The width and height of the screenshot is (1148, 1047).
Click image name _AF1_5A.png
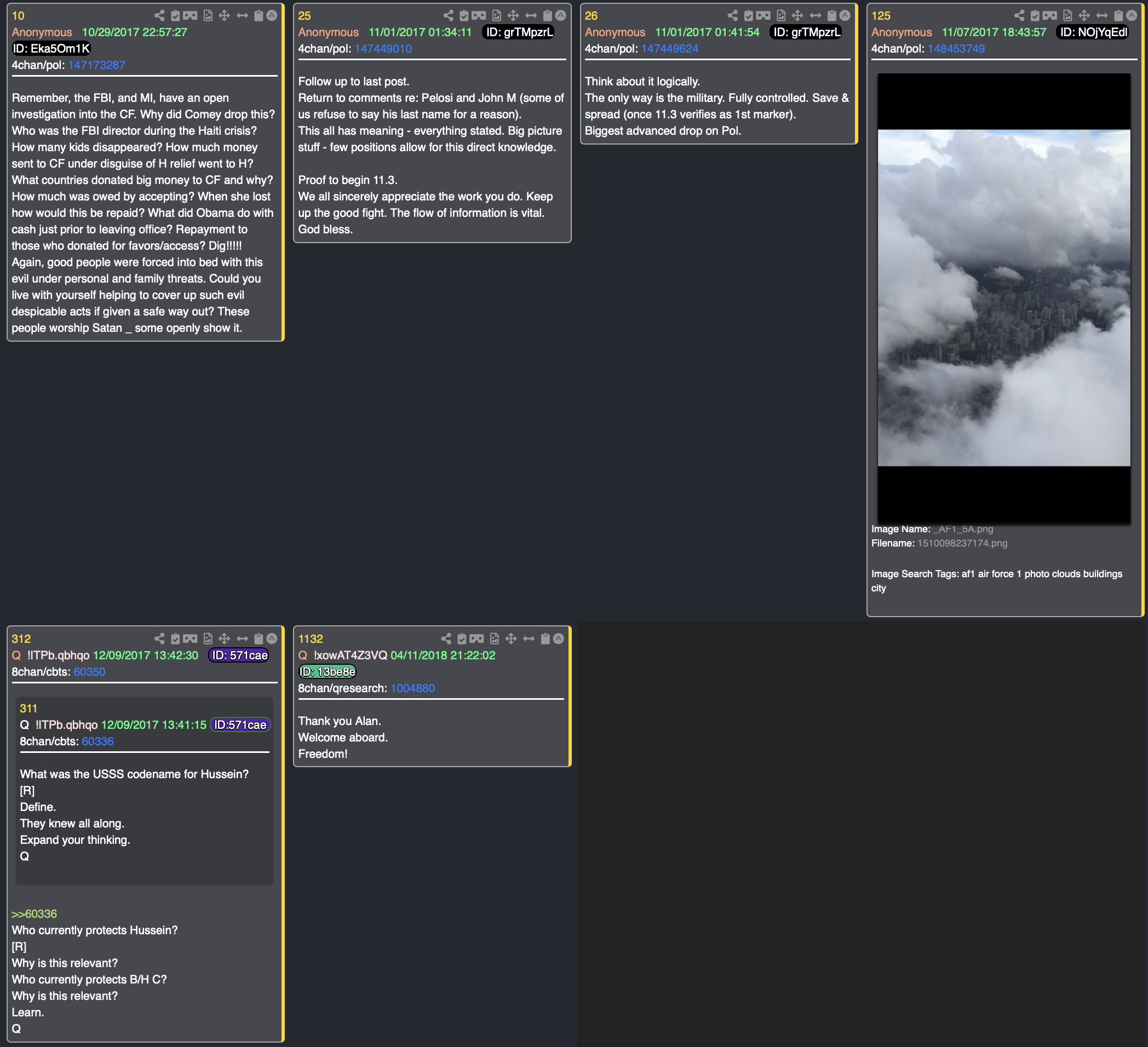pyautogui.click(x=963, y=529)
